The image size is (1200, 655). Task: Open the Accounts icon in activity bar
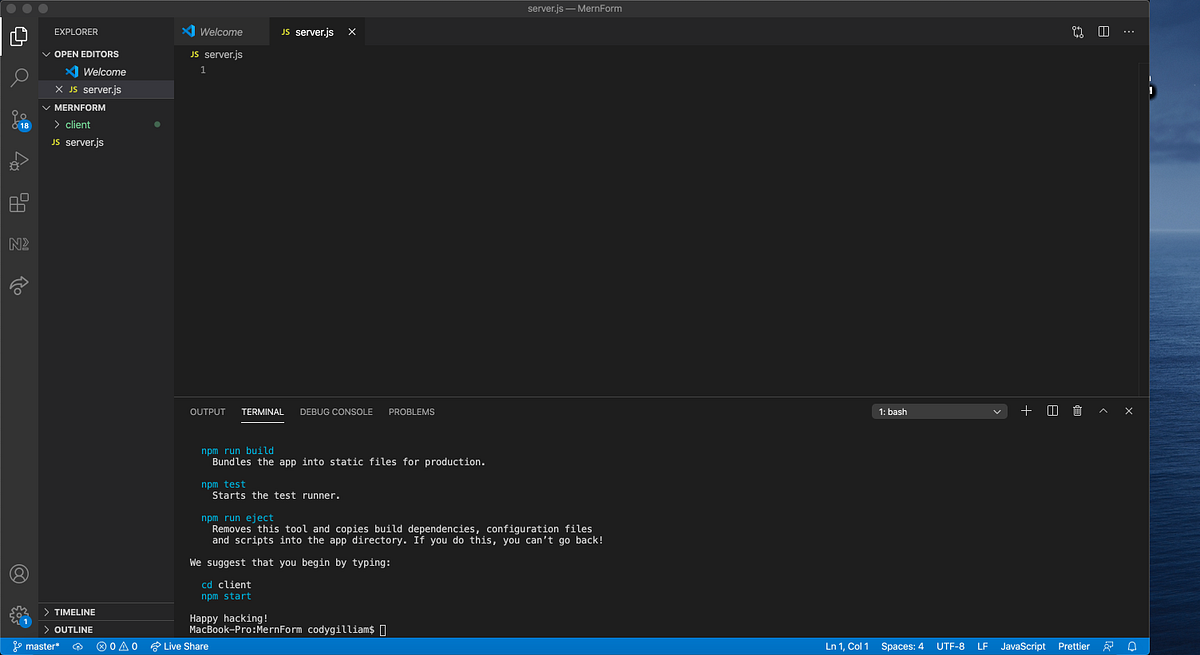(19, 574)
